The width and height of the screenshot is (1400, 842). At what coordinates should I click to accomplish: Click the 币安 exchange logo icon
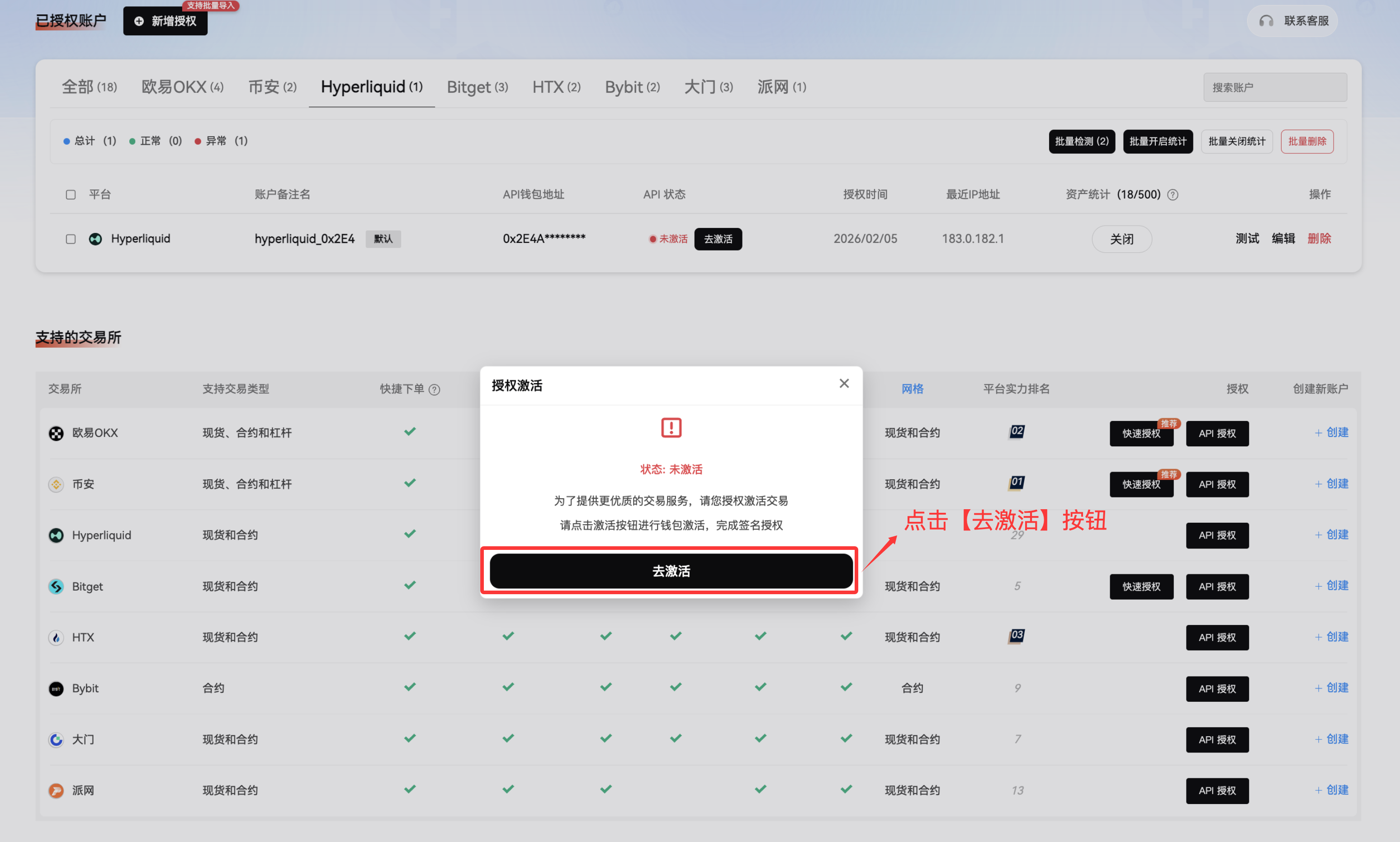[x=56, y=484]
